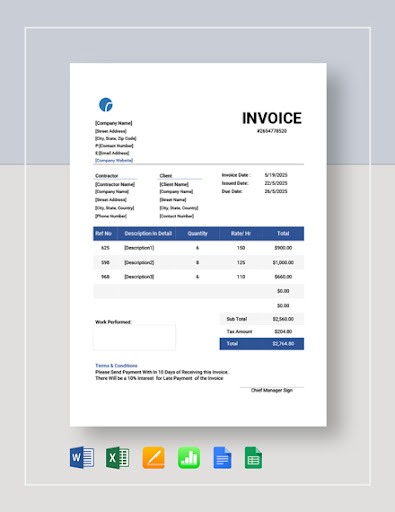395x512 pixels.
Task: Open the Company Website link
Action: click(114, 160)
